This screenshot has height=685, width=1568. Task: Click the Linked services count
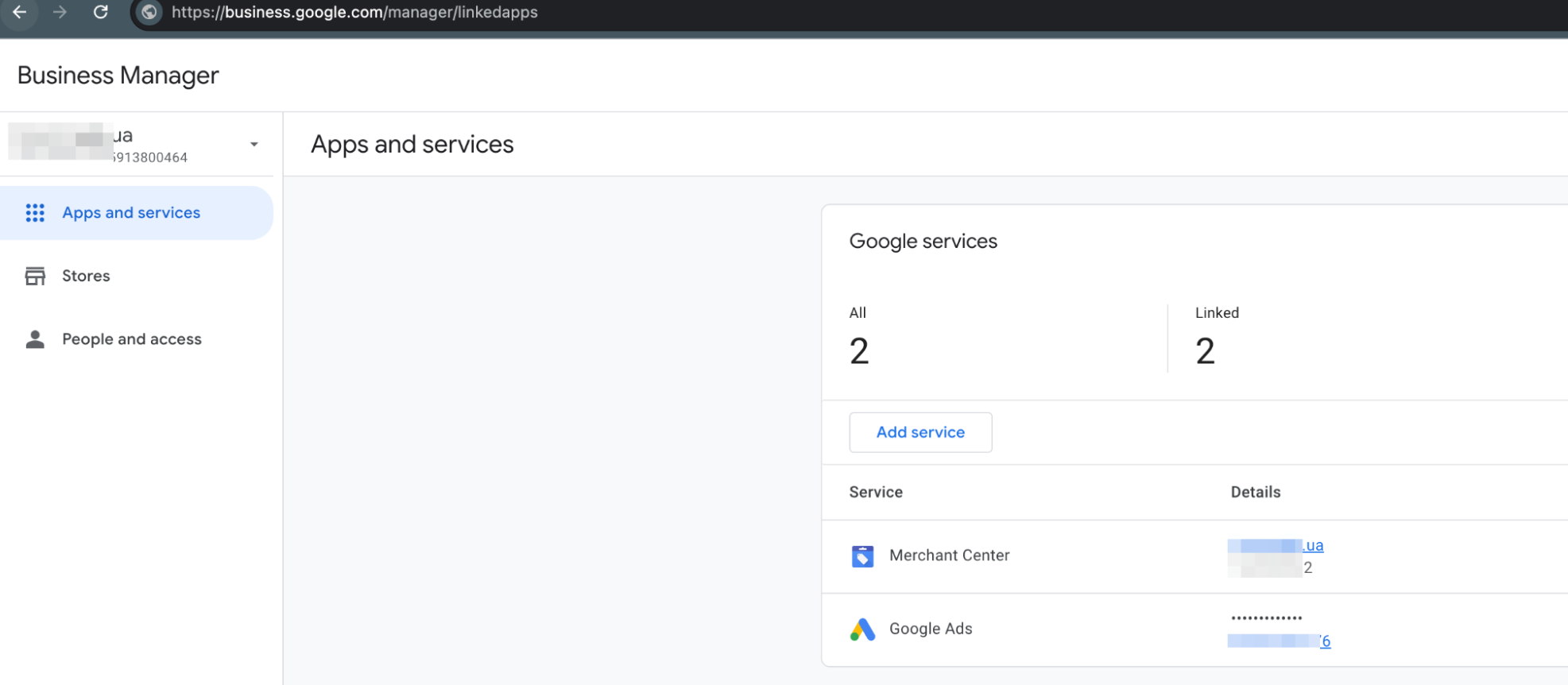click(x=1206, y=351)
